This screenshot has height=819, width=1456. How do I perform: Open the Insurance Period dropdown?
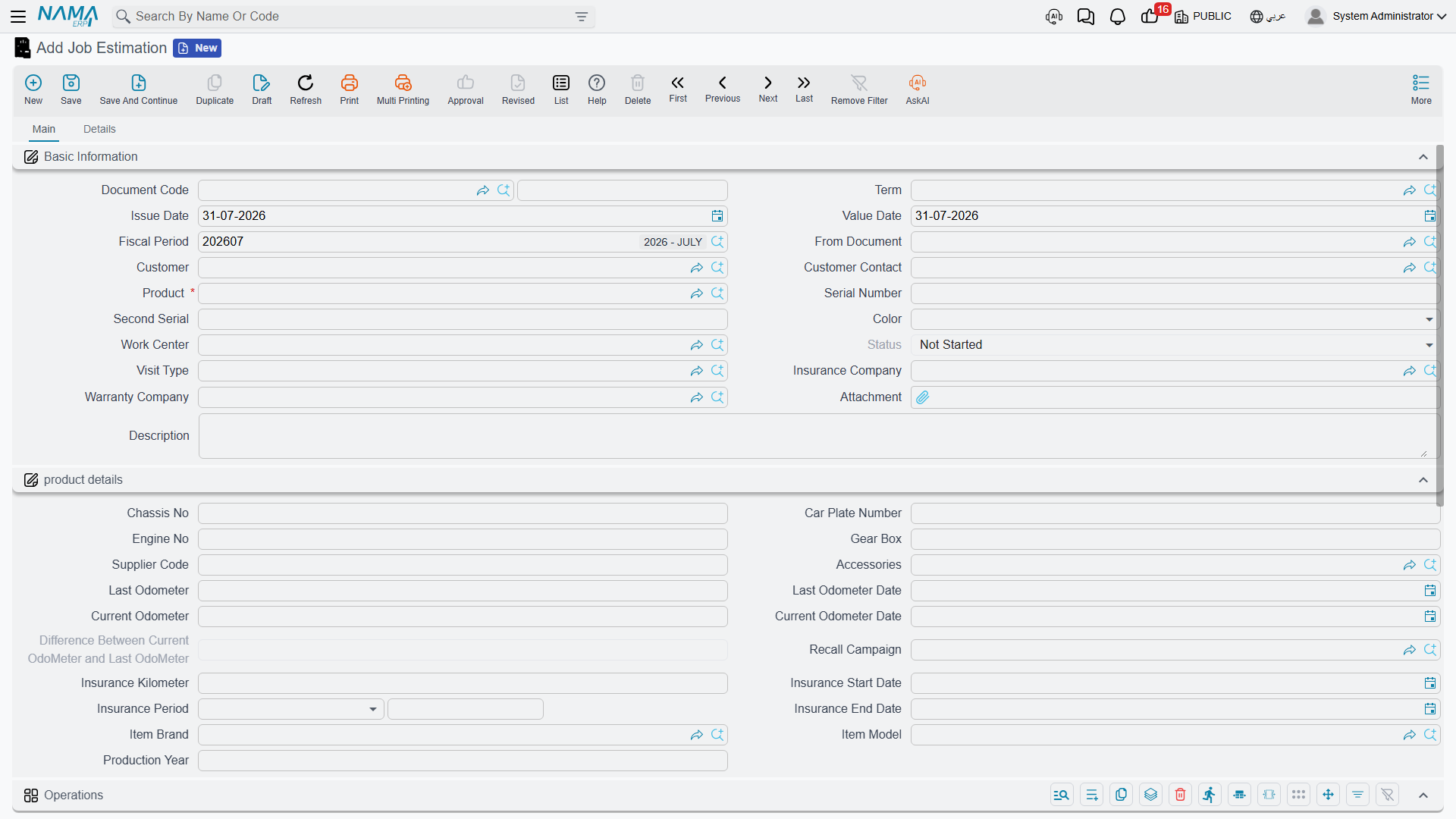372,709
